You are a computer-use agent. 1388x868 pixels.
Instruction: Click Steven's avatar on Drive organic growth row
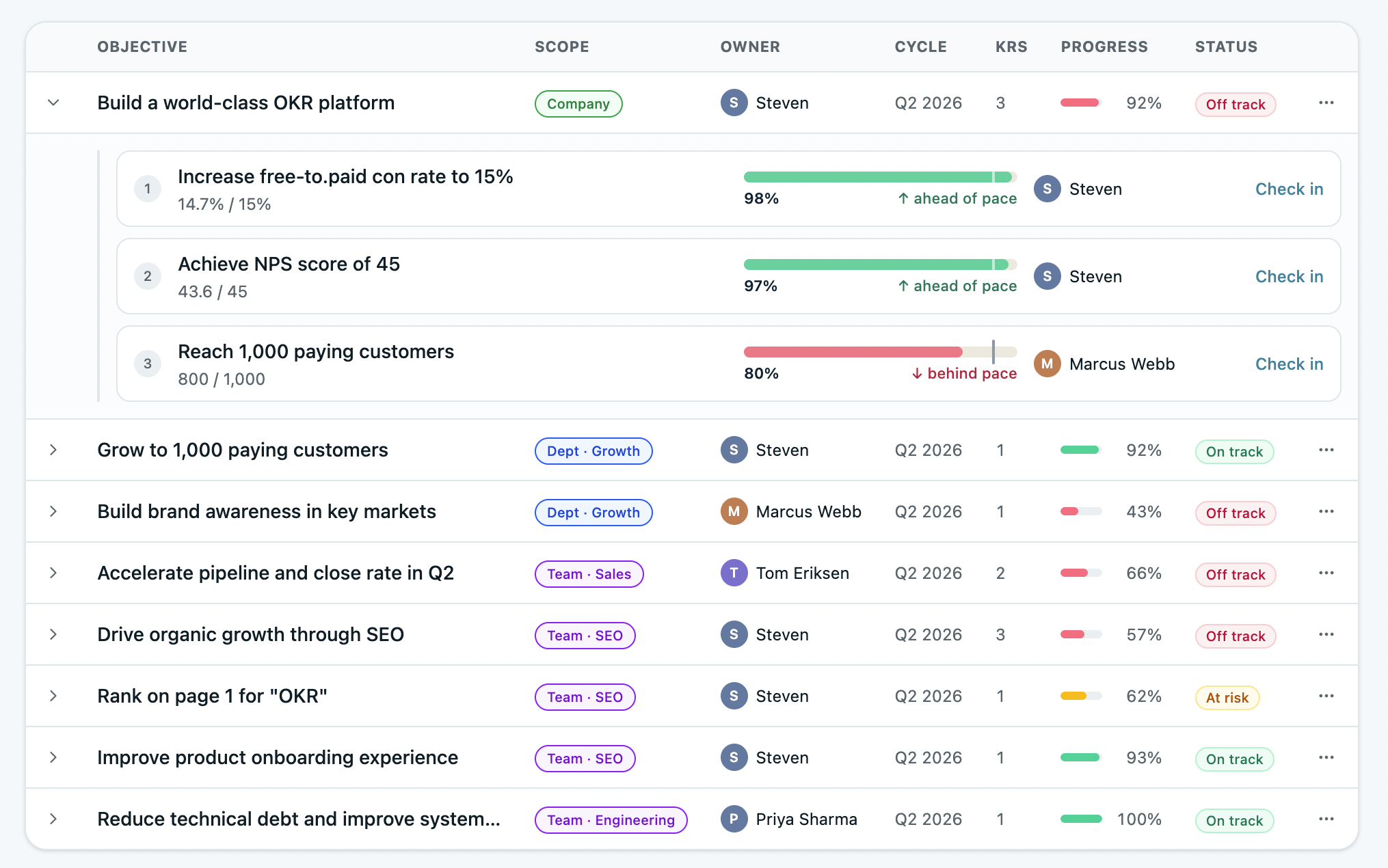tap(734, 635)
